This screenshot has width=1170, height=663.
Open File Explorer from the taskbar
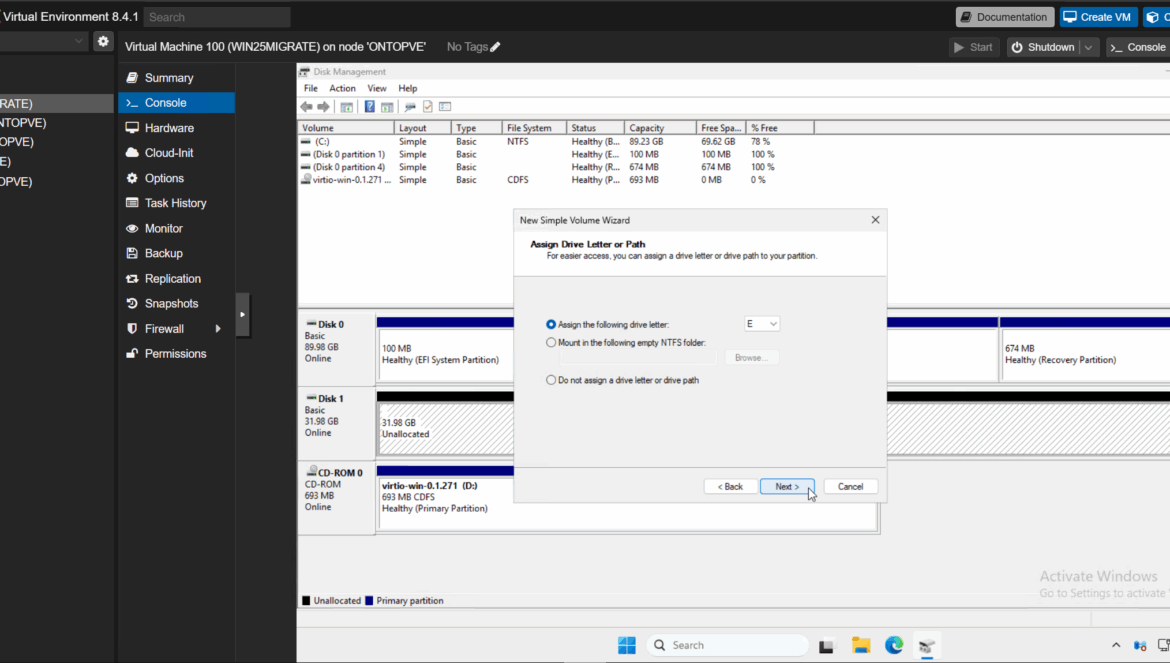tap(861, 646)
